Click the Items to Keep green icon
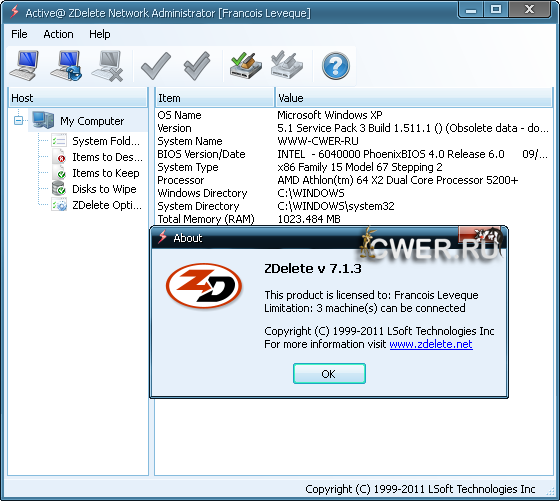 (x=59, y=172)
